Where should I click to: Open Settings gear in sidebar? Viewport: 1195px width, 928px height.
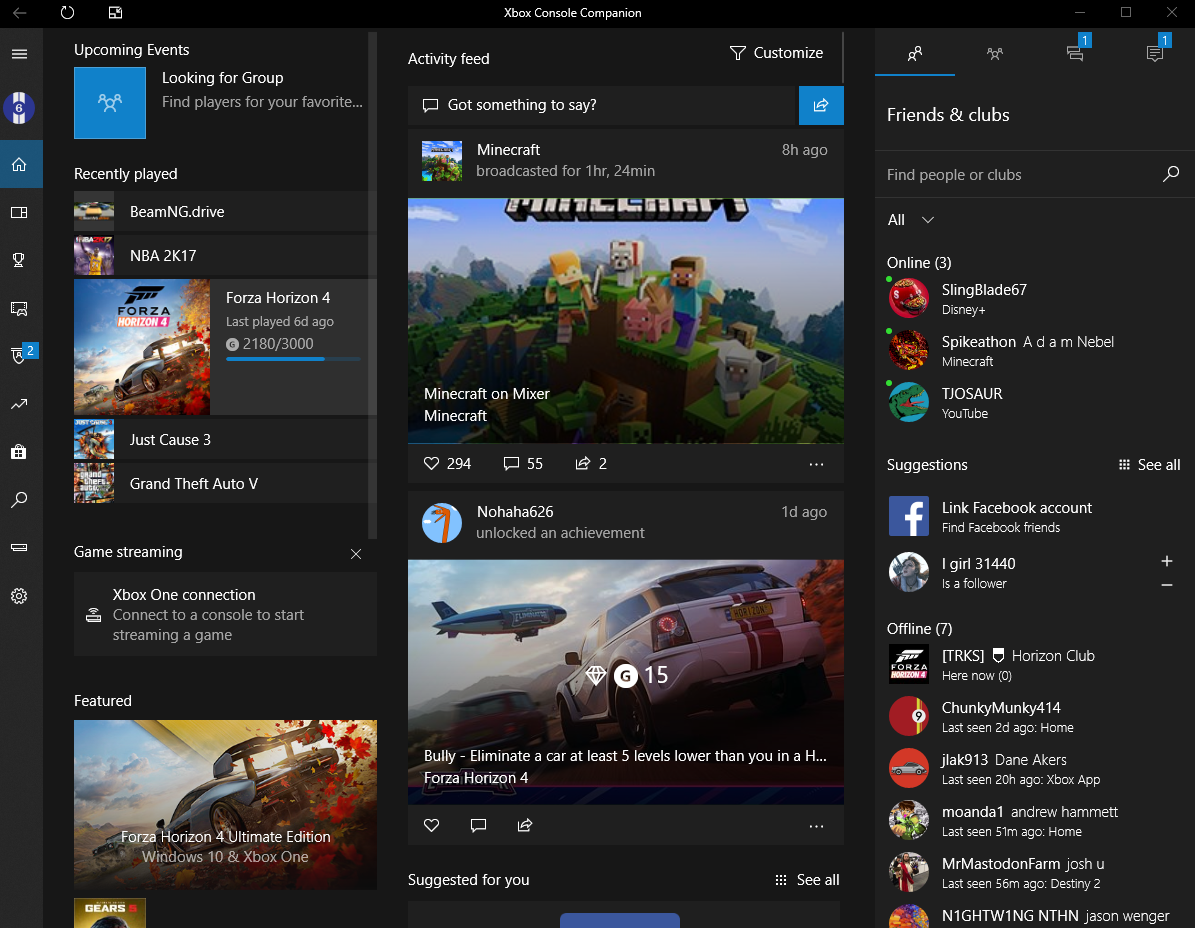[20, 596]
